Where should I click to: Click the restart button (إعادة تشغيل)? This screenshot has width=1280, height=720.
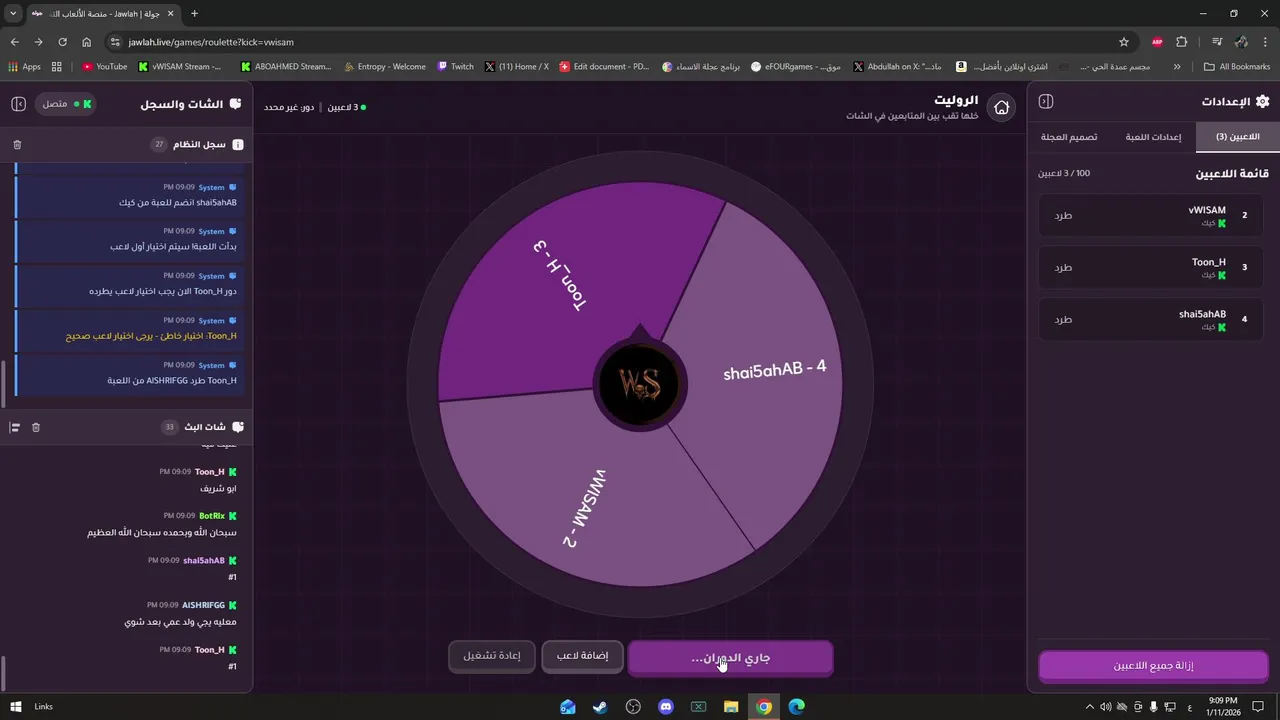(492, 656)
